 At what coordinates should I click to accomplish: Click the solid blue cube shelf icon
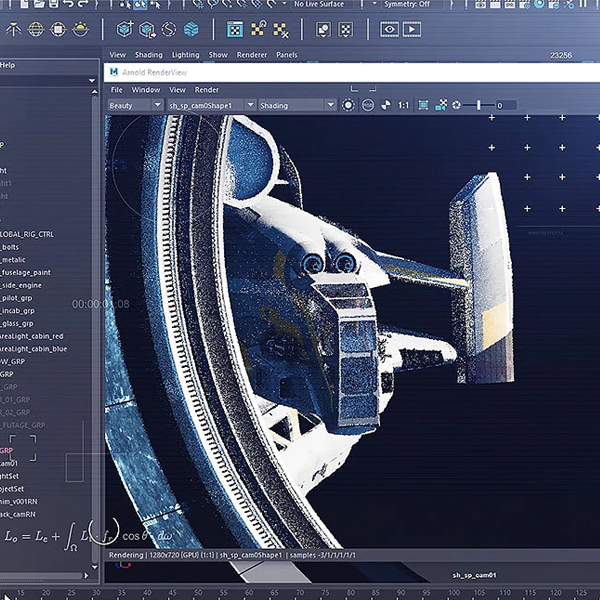tap(190, 29)
